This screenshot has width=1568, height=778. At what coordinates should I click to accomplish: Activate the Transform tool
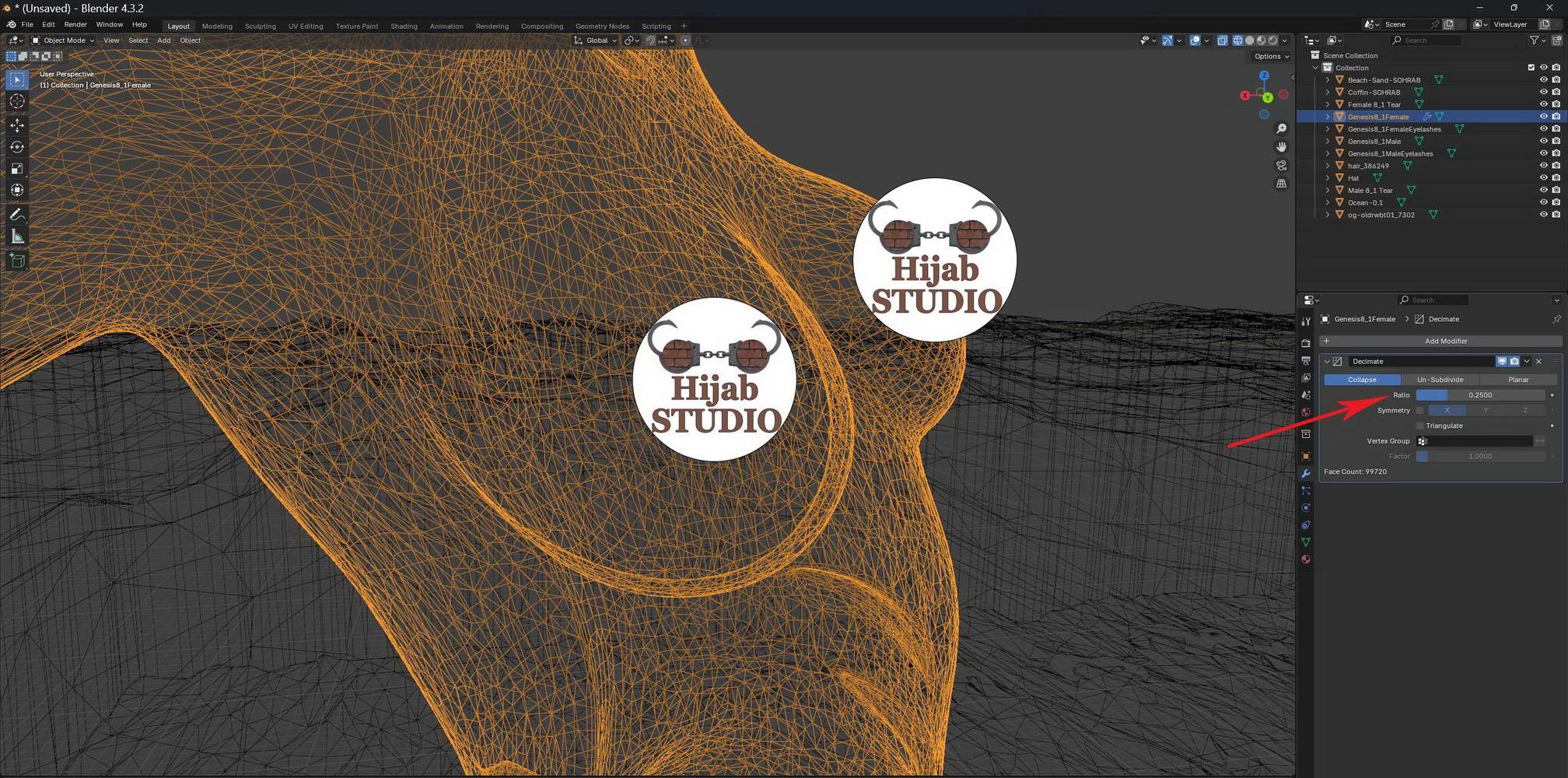click(17, 191)
